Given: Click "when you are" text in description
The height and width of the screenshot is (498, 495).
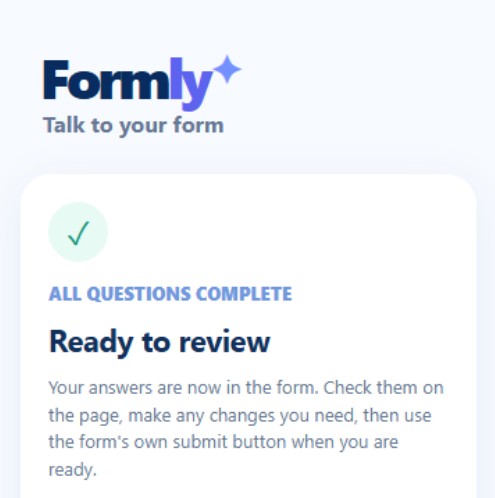Looking at the screenshot, I should point(345,443).
